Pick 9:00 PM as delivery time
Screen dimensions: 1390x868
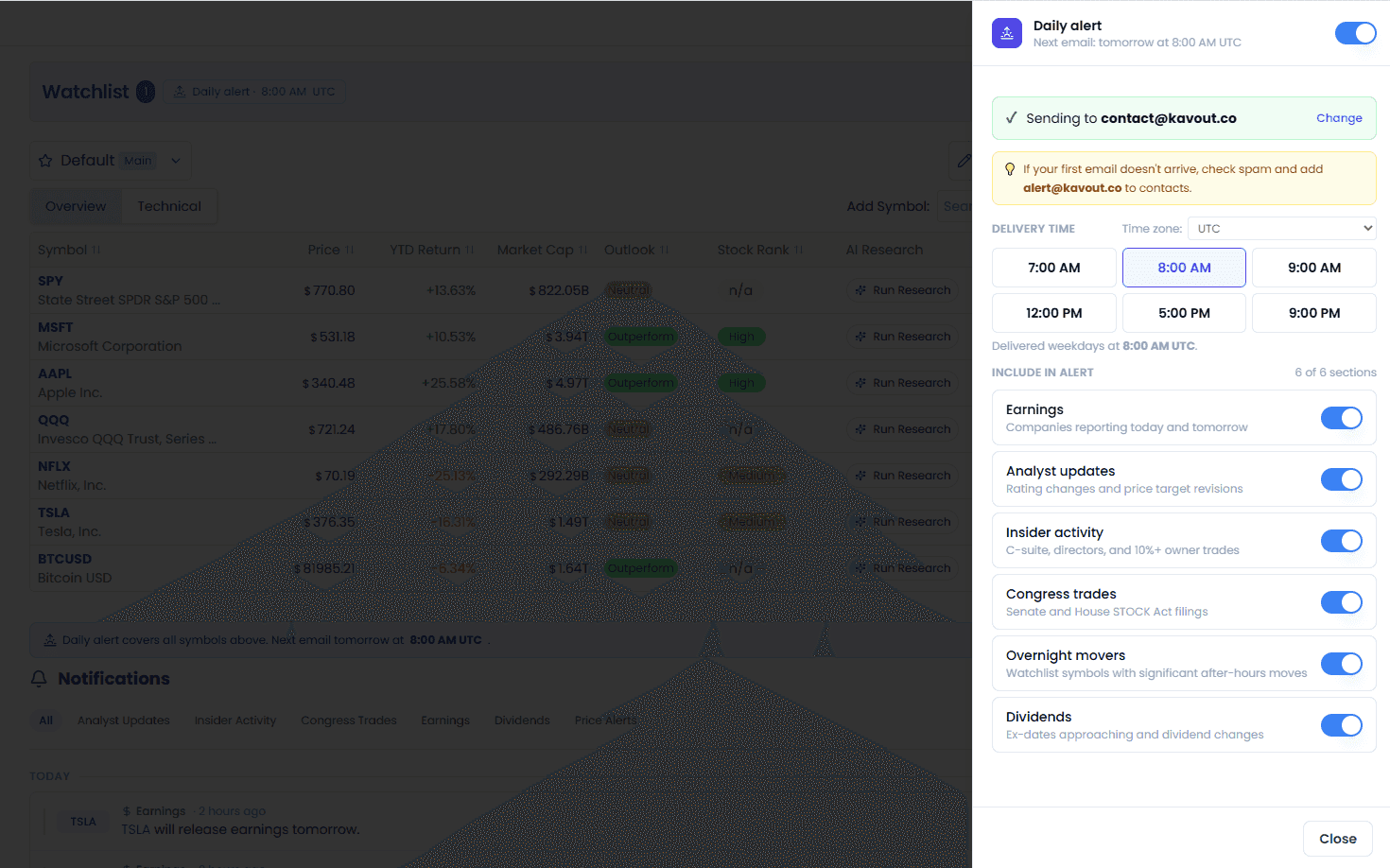(1314, 313)
